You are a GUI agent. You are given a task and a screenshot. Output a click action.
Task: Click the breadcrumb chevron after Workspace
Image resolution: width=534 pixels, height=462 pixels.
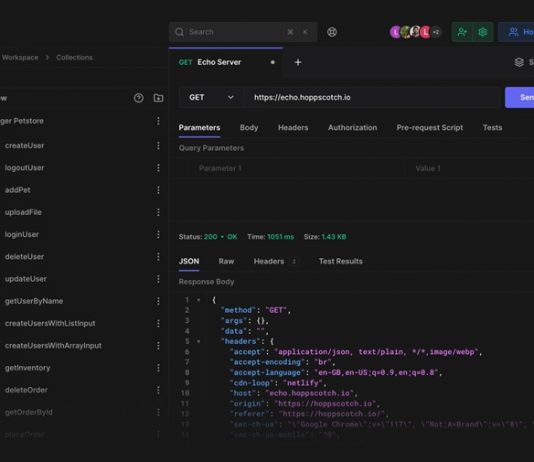[47, 58]
